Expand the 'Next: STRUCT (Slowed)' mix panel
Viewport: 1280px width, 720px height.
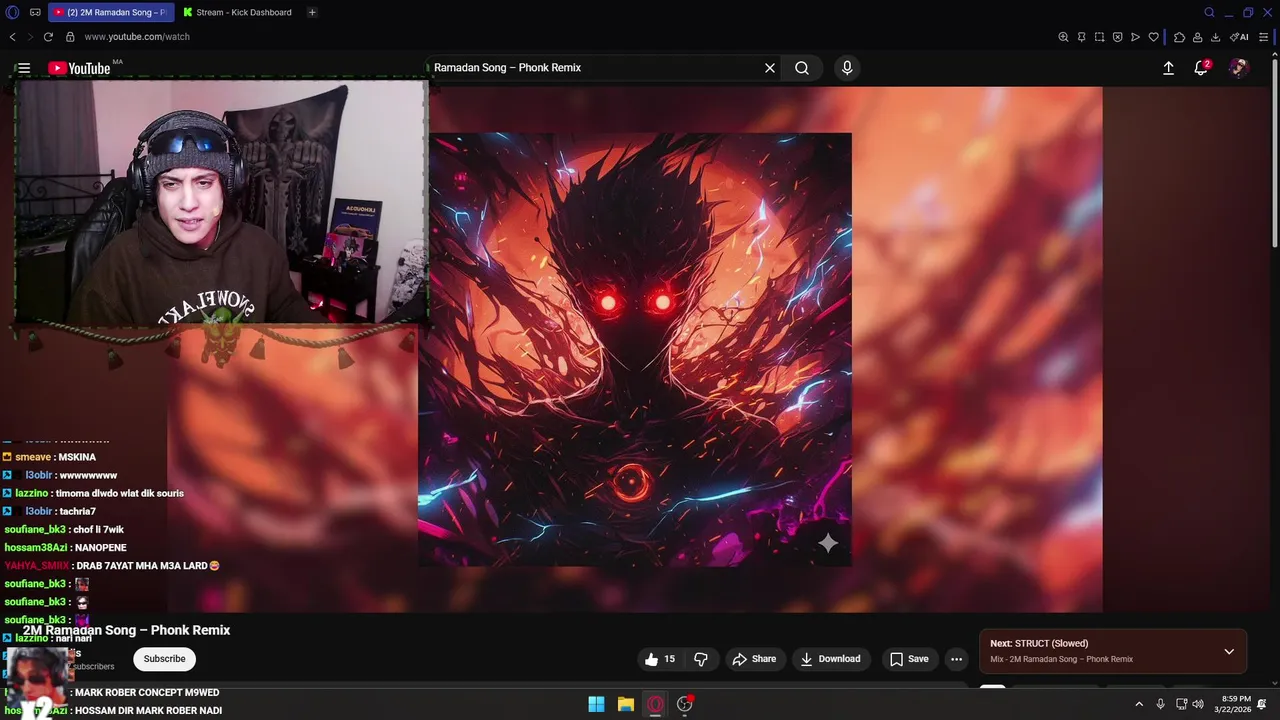[1229, 651]
